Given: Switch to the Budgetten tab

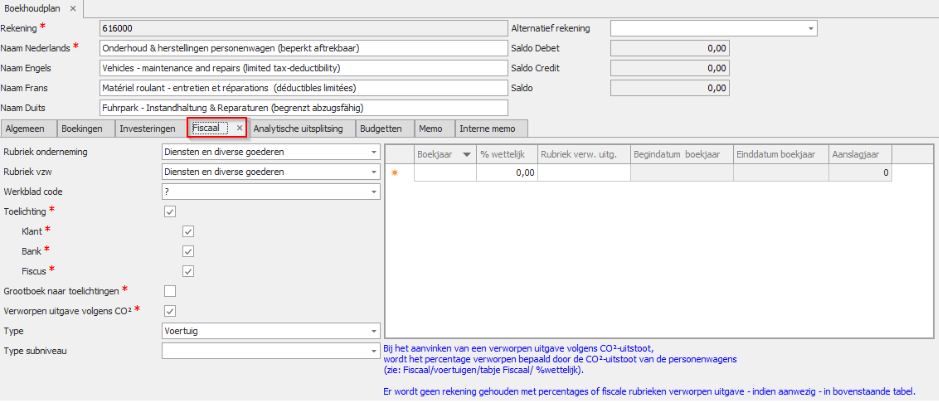Looking at the screenshot, I should coord(384,128).
